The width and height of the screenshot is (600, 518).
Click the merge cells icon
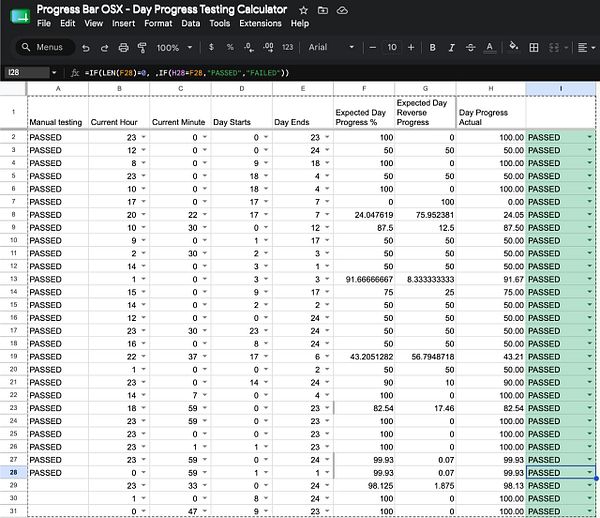tap(554, 47)
